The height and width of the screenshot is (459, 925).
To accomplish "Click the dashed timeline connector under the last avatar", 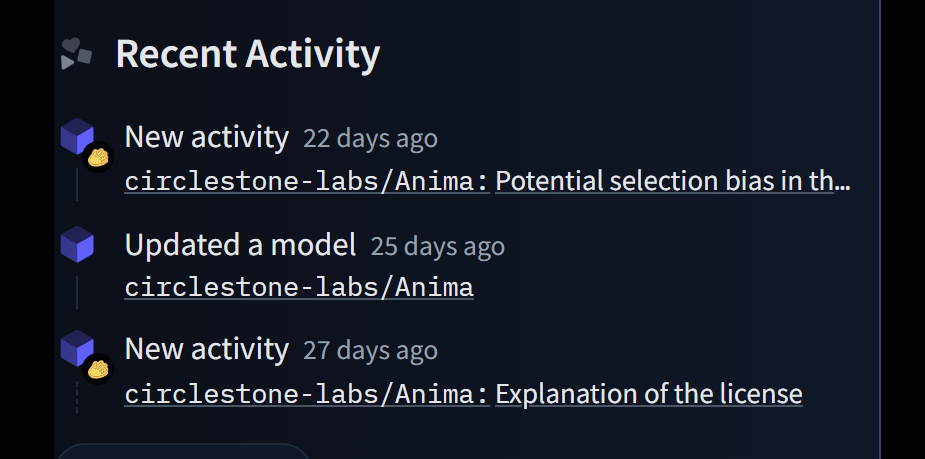I will [77, 396].
